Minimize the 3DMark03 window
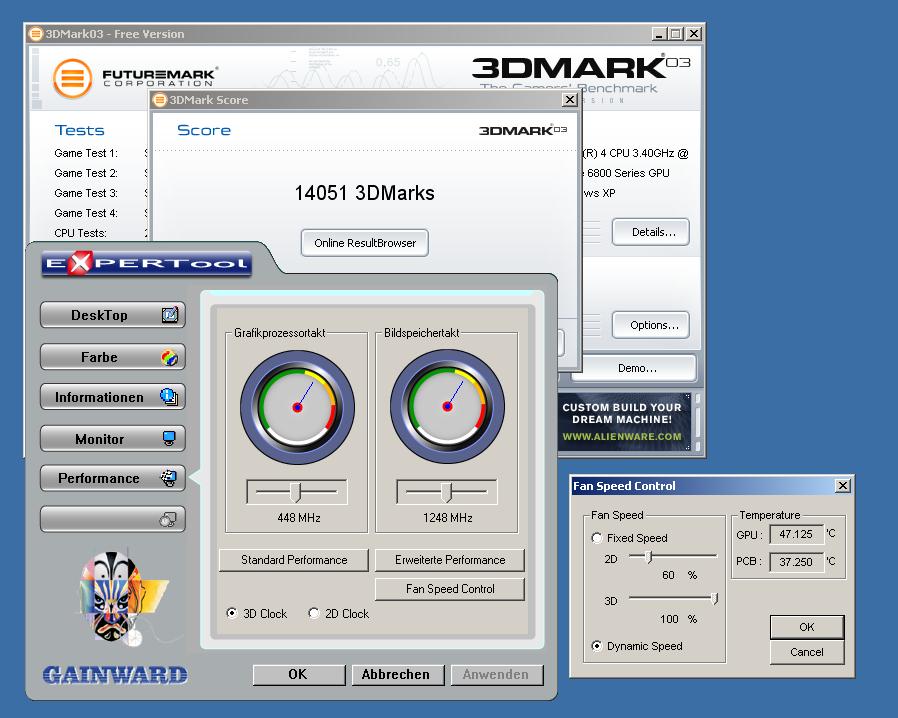This screenshot has width=898, height=718. coord(659,34)
